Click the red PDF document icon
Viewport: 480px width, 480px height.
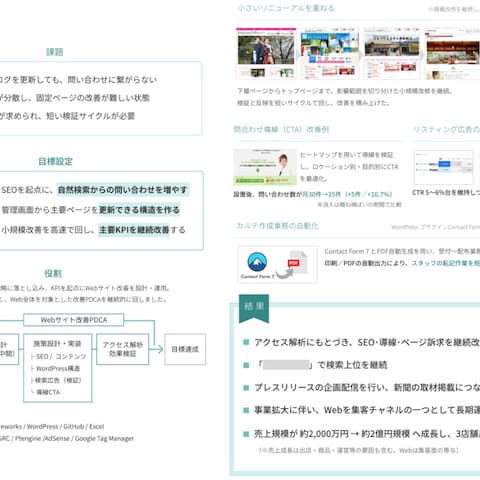297,262
